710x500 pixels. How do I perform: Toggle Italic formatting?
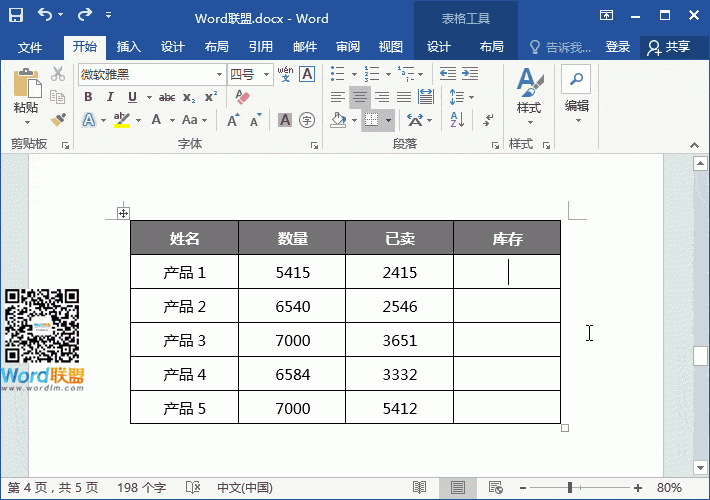(x=110, y=97)
